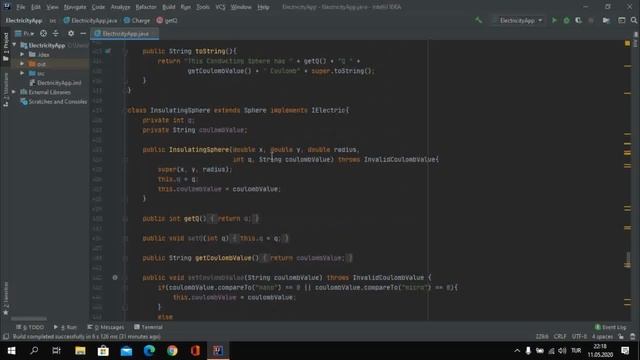Click the grayed-out Stop icon
Image resolution: width=640 pixels, height=360 pixels.
(x=591, y=20)
